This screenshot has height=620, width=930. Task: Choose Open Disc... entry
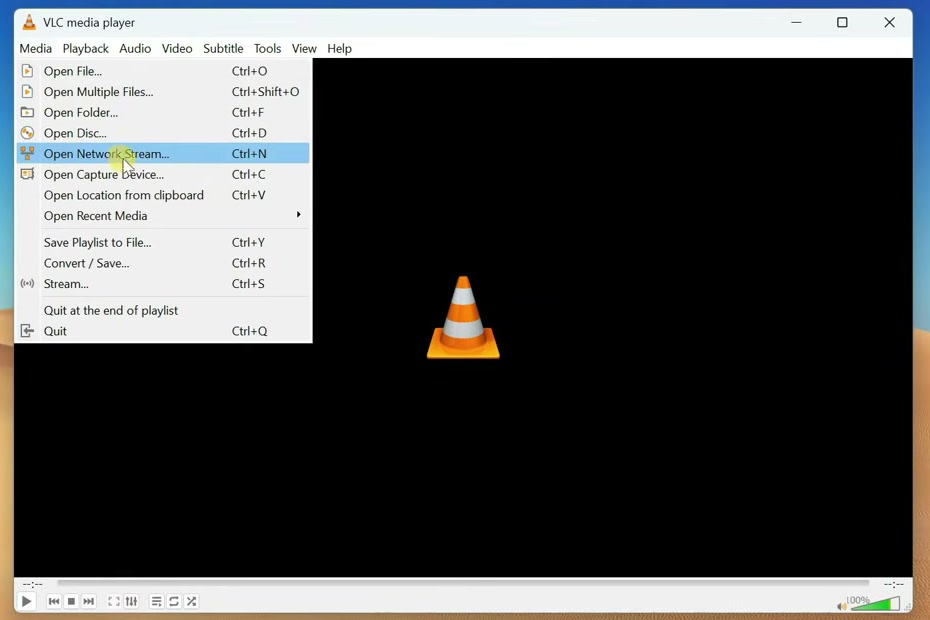(x=163, y=133)
